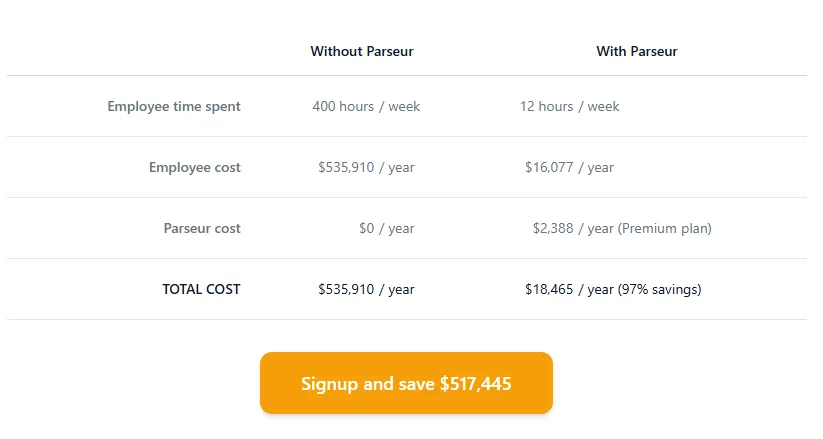Click "/ year" beside $16,077
This screenshot has width=823, height=439.
pos(596,167)
